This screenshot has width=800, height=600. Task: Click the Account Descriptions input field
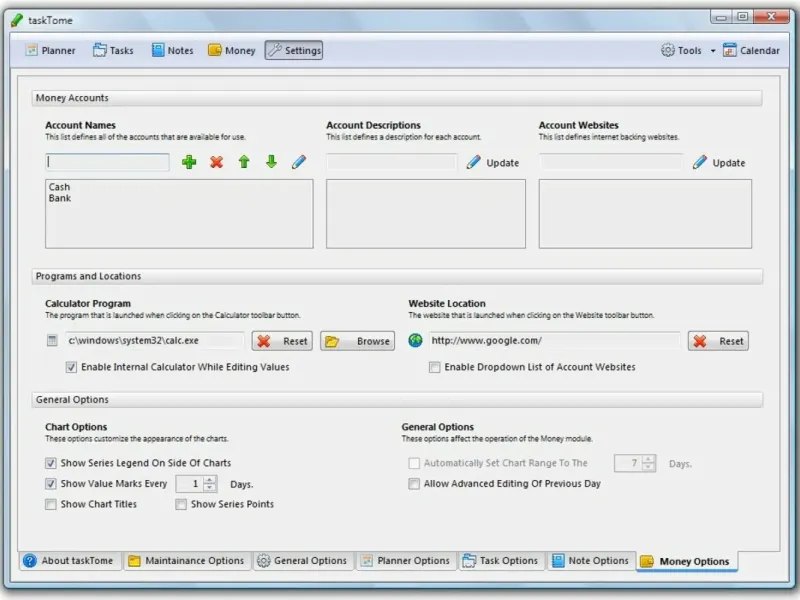pos(391,162)
